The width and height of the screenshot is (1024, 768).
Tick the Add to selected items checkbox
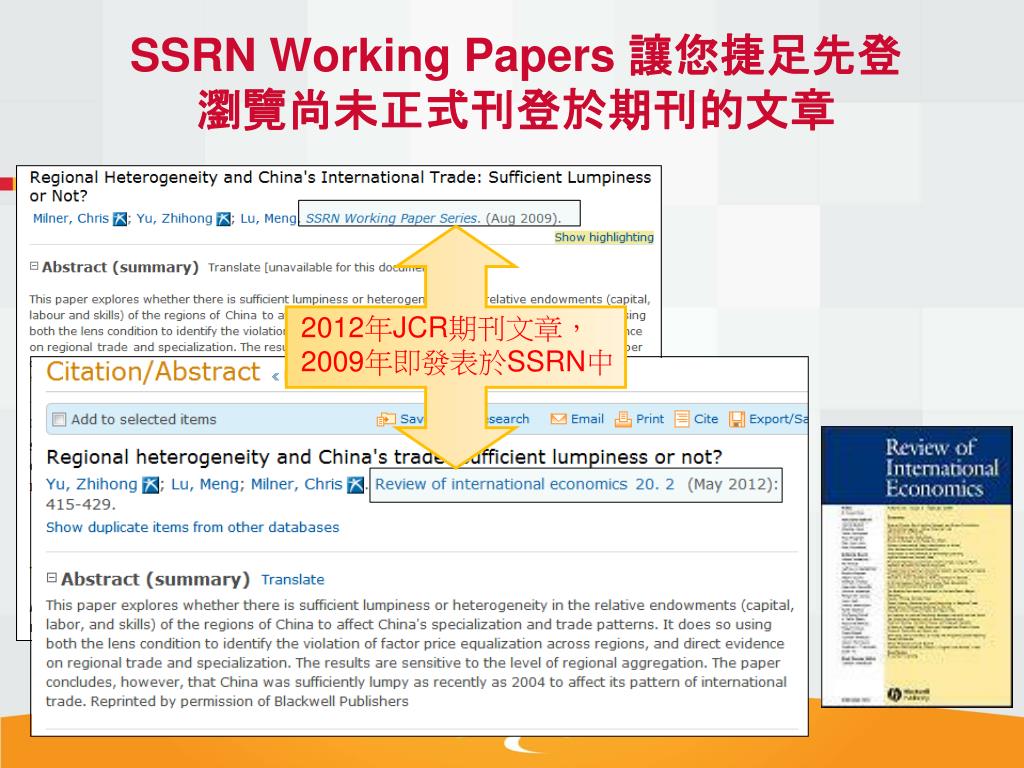click(x=59, y=419)
